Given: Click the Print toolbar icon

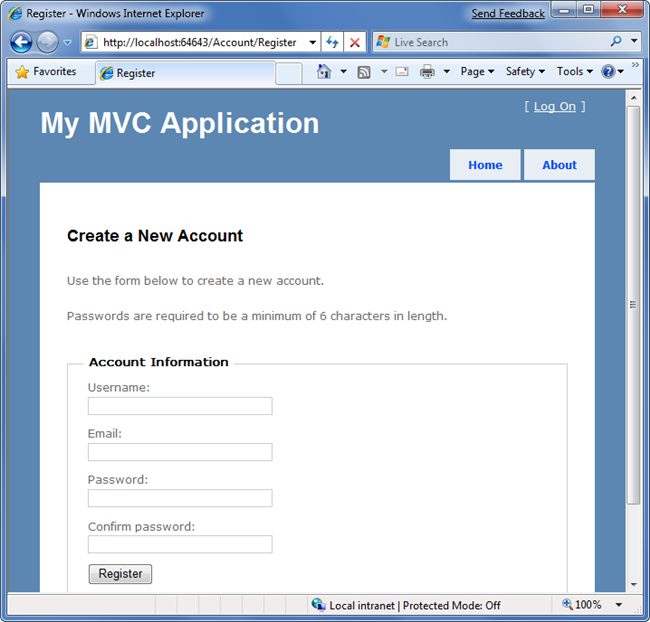Looking at the screenshot, I should tap(427, 72).
